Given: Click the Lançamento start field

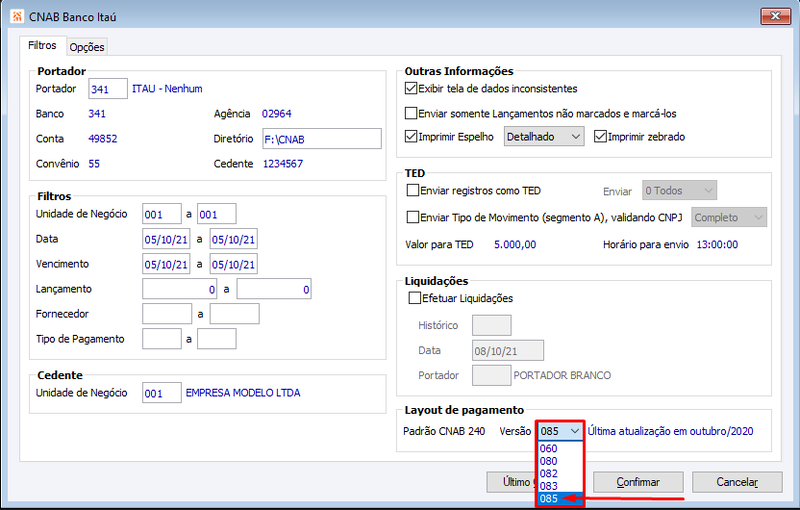Looking at the screenshot, I should click(180, 289).
